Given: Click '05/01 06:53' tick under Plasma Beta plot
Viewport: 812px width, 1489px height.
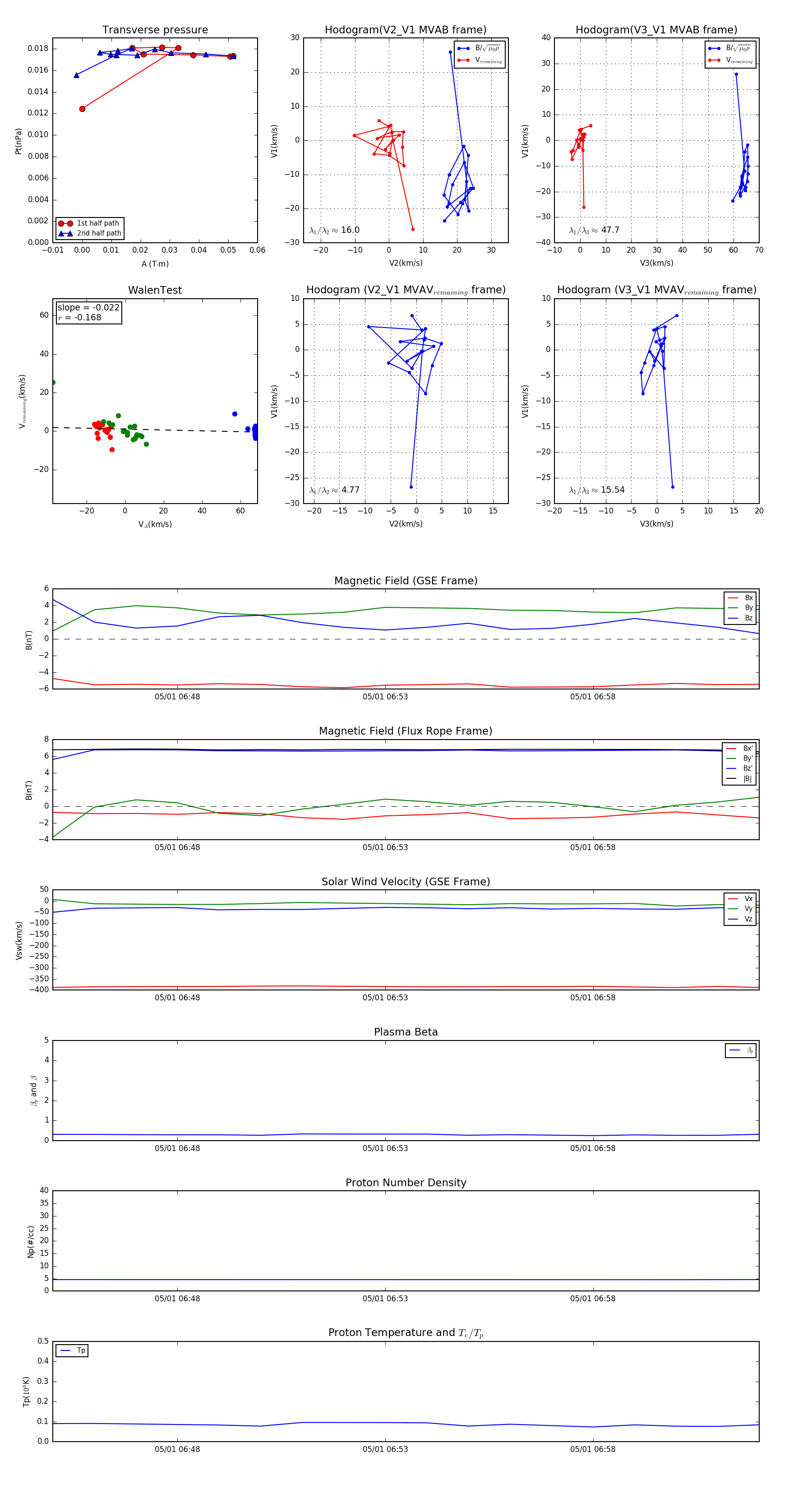Looking at the screenshot, I should click(386, 1148).
